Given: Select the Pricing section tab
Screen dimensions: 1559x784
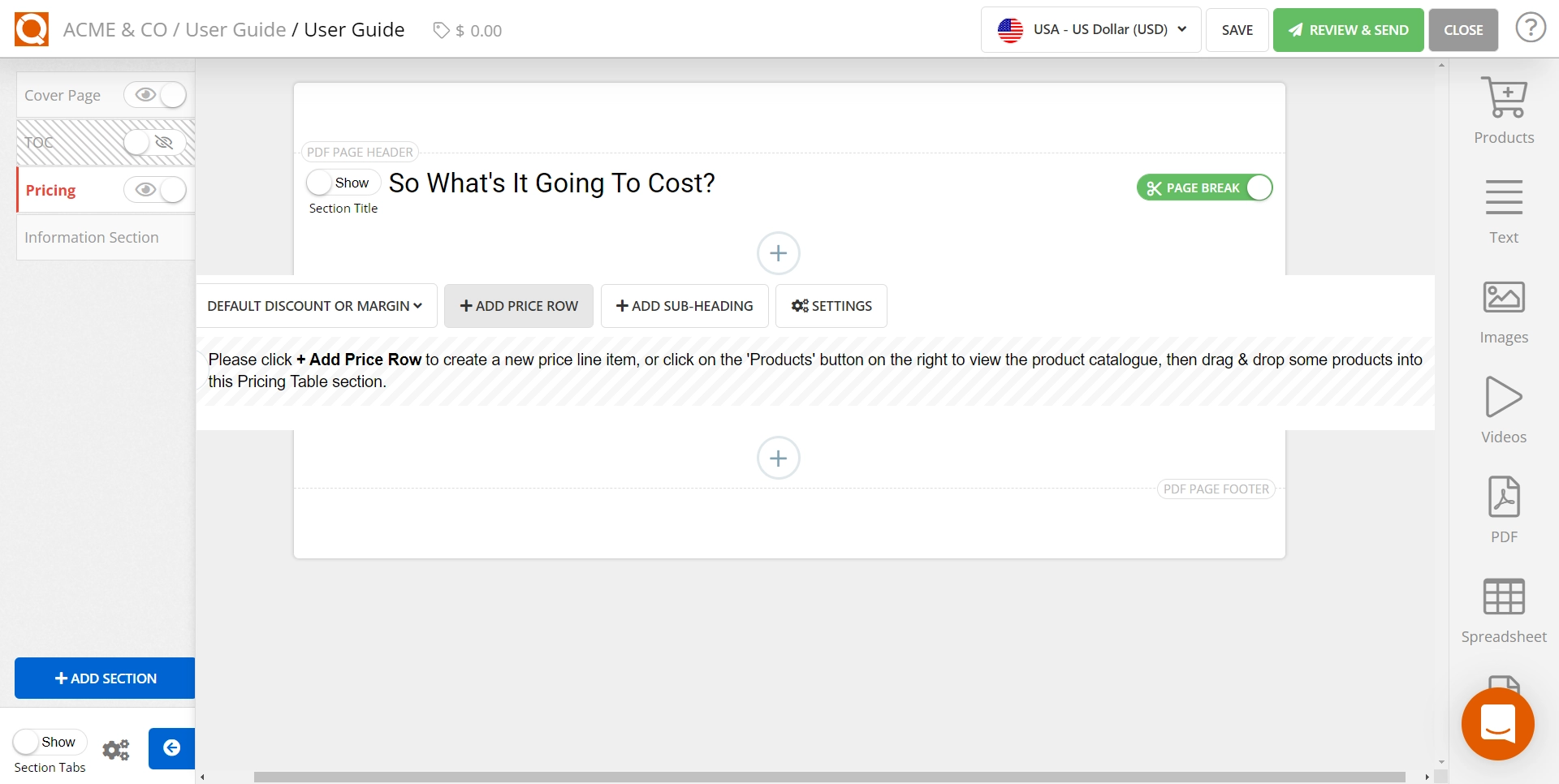Looking at the screenshot, I should coord(51,190).
